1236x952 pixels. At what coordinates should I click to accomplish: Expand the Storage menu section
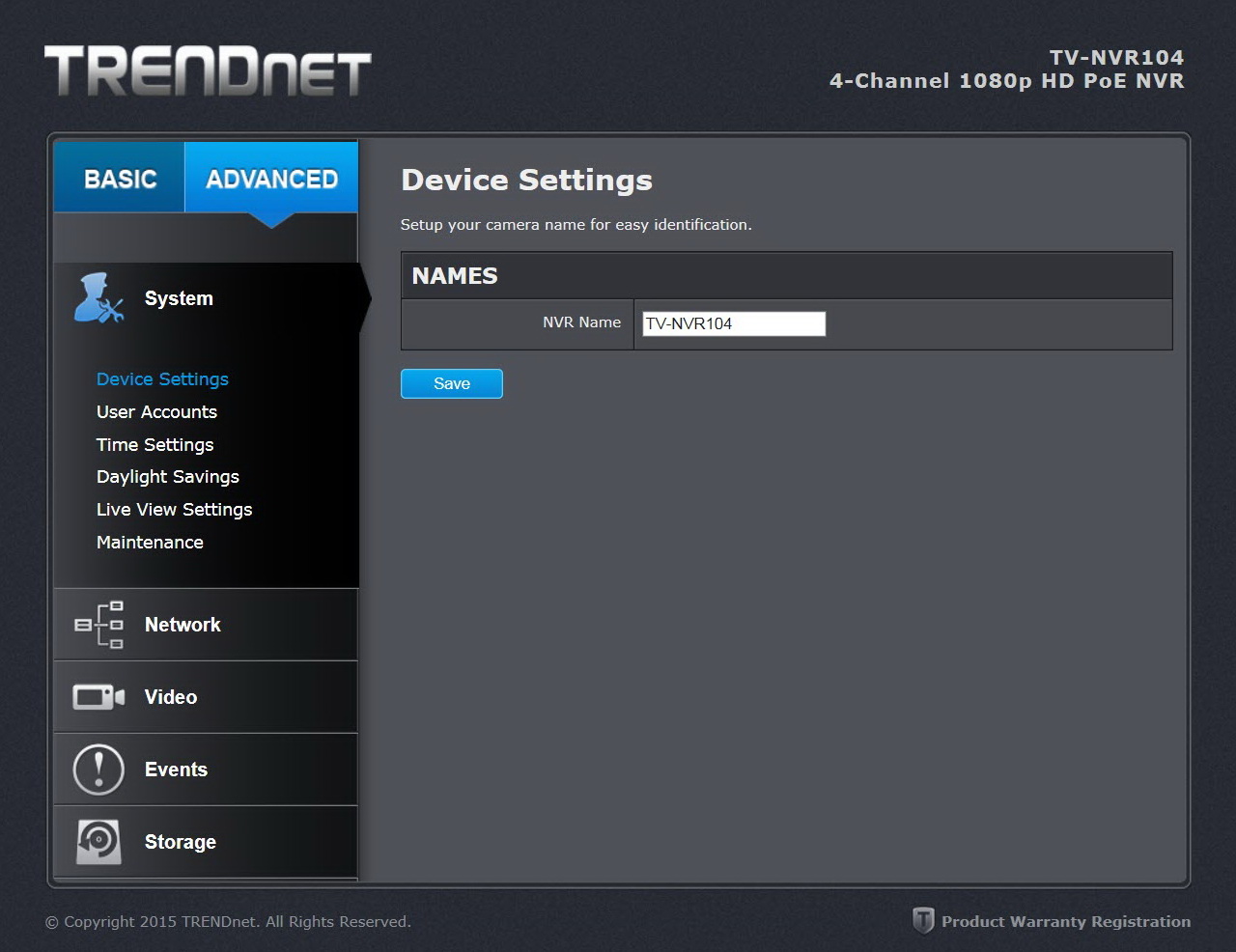[206, 842]
